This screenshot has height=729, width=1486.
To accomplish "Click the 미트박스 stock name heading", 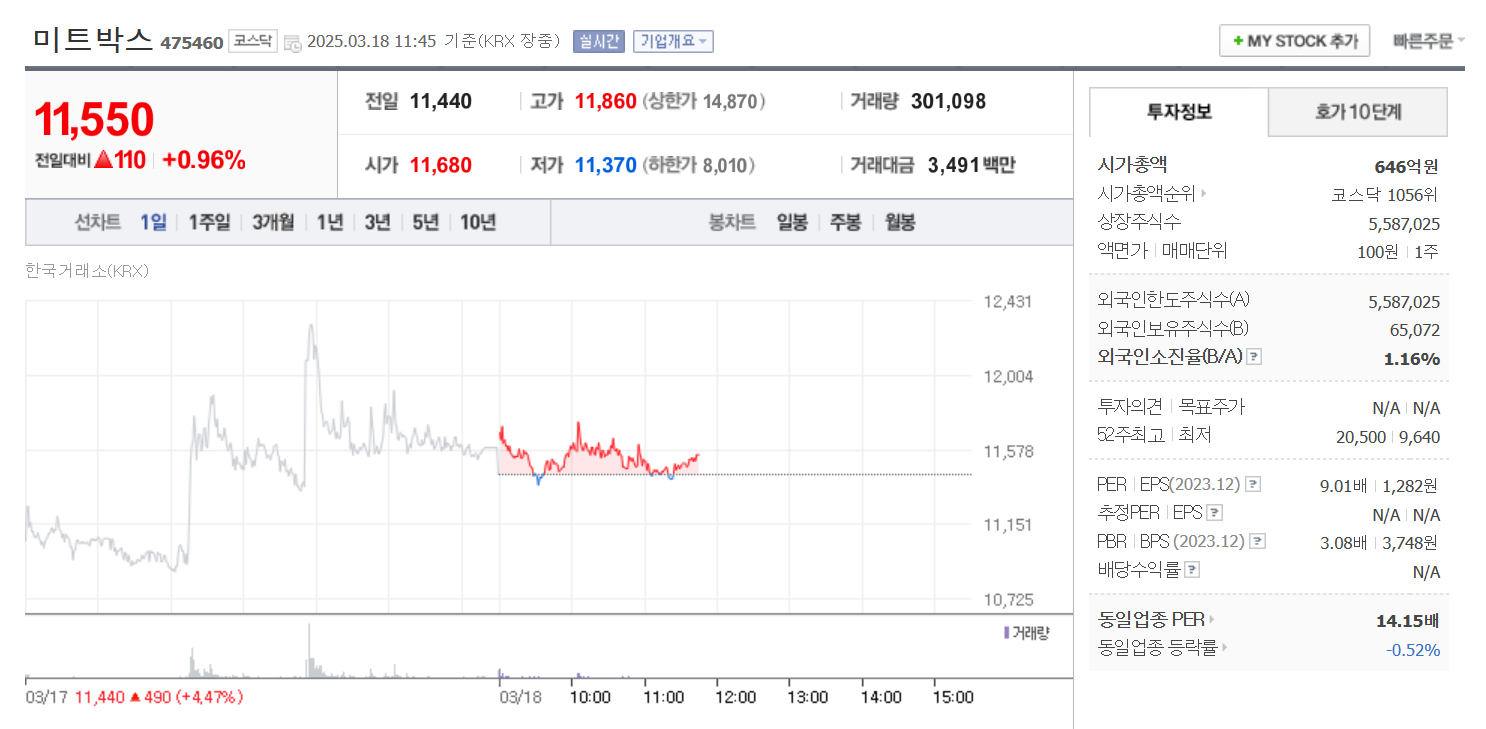I will (92, 39).
